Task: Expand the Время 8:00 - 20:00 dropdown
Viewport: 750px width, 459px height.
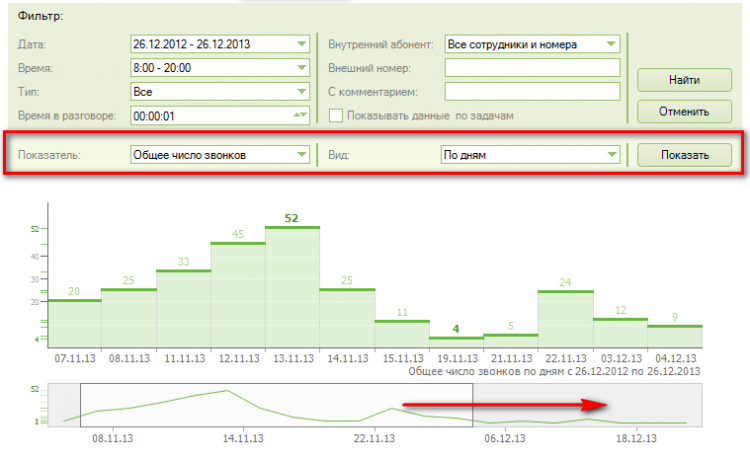Action: pyautogui.click(x=301, y=68)
